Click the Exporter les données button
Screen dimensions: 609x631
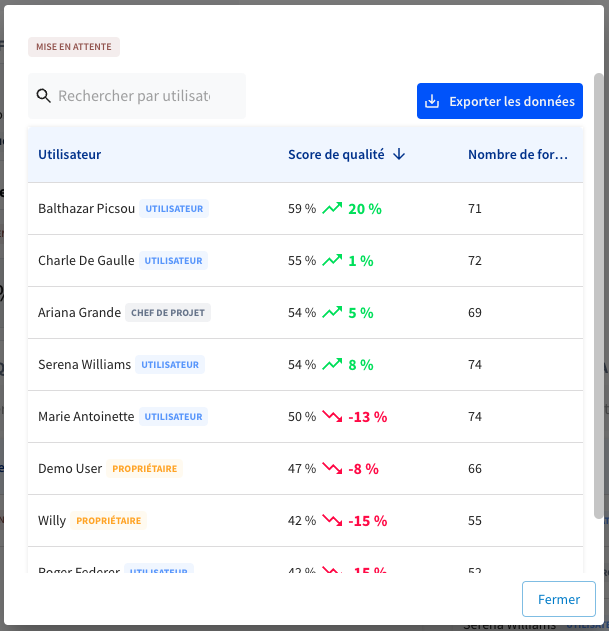[500, 101]
